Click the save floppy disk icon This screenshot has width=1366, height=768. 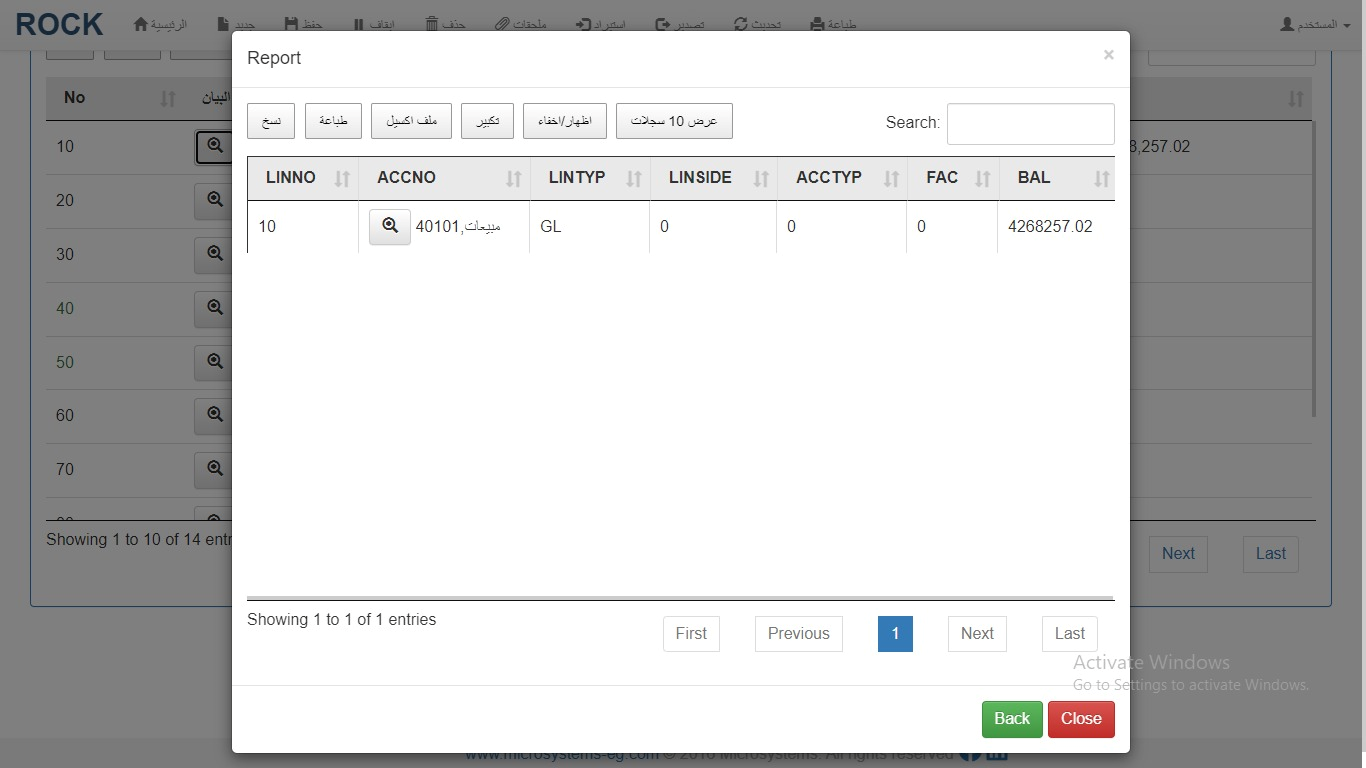pyautogui.click(x=291, y=24)
